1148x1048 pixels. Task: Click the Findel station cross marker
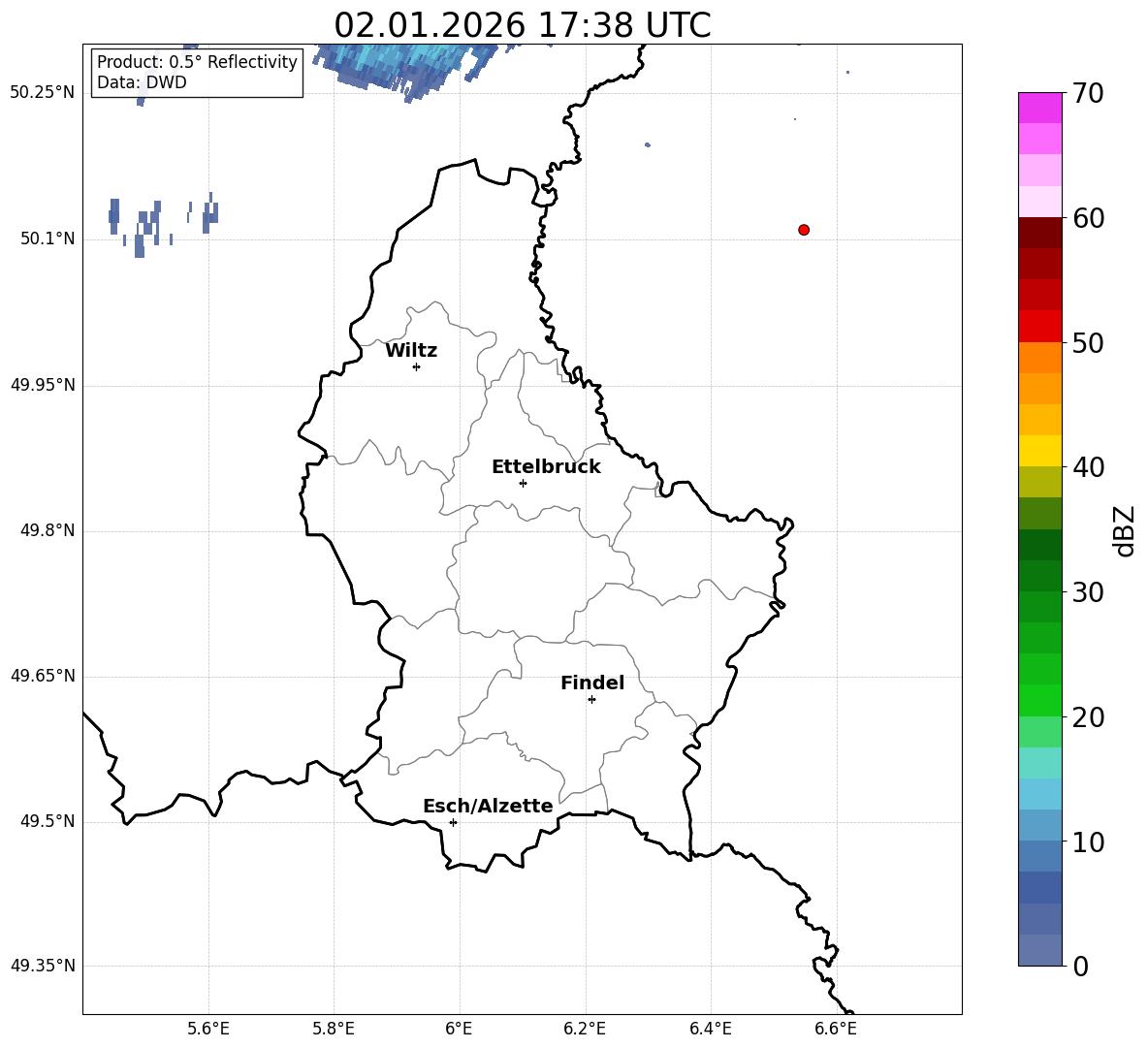[592, 700]
